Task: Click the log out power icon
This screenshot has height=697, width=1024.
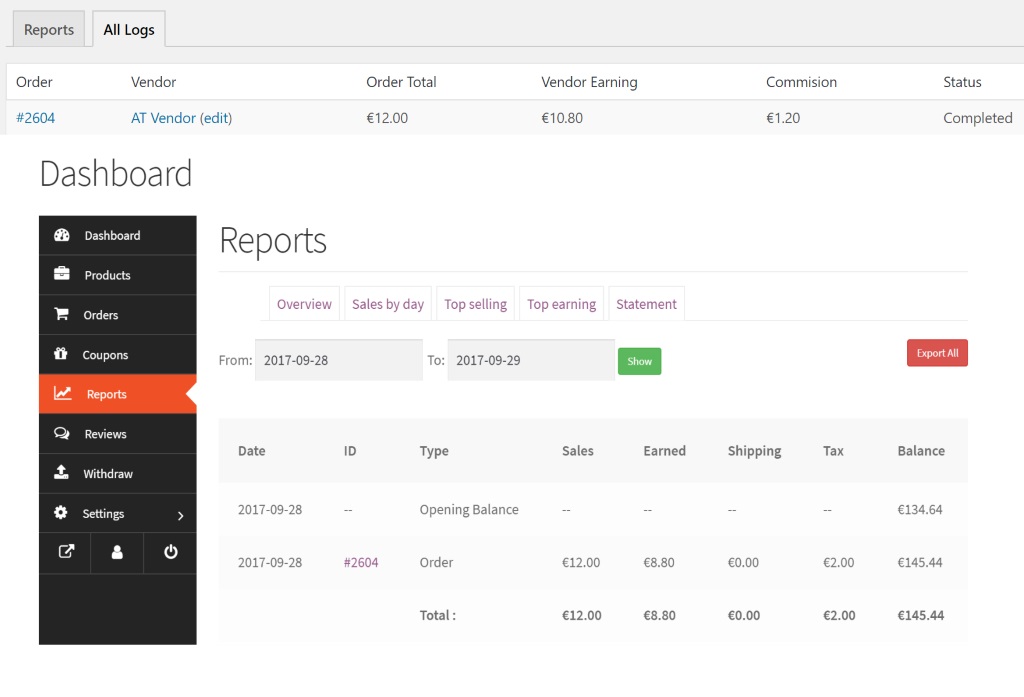Action: [x=170, y=552]
